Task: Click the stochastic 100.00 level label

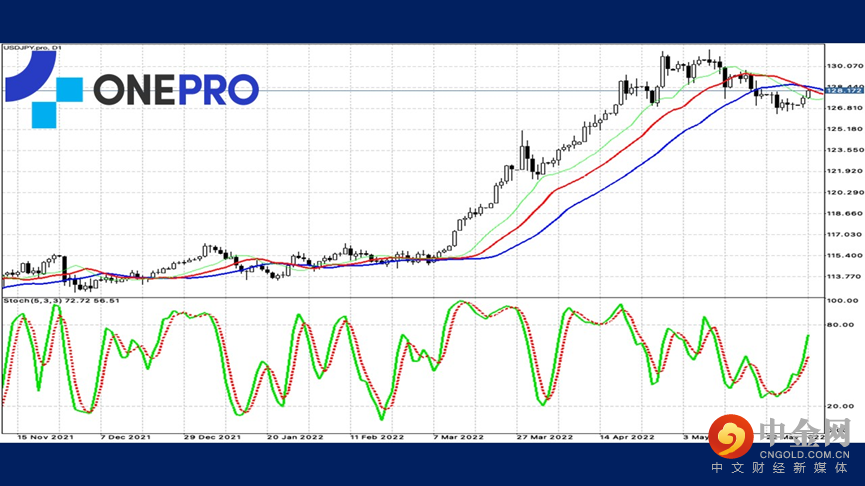Action: [842, 301]
